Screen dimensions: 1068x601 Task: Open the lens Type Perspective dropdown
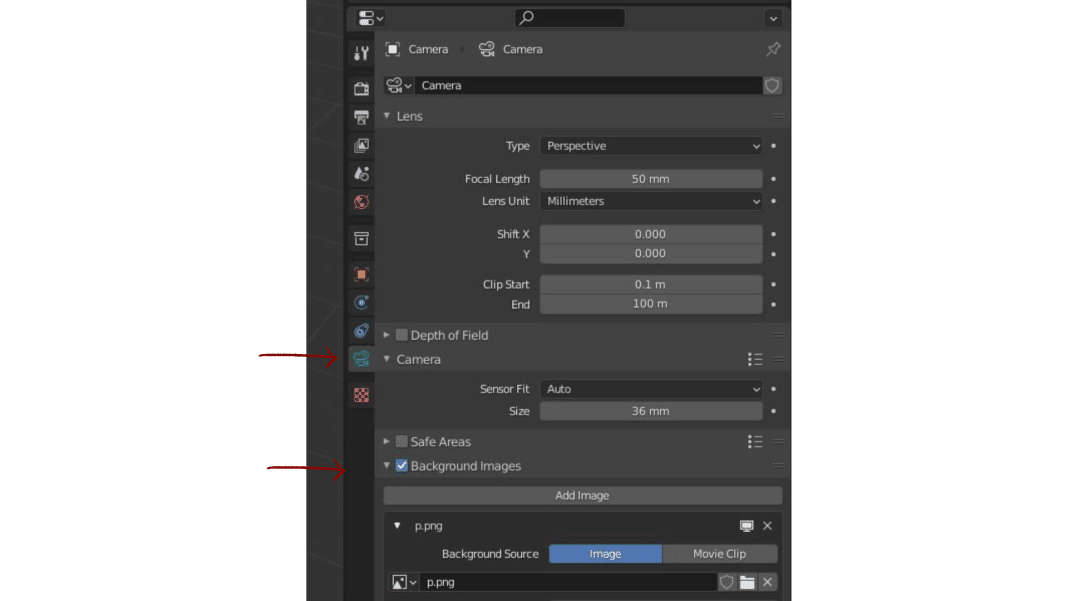(651, 146)
